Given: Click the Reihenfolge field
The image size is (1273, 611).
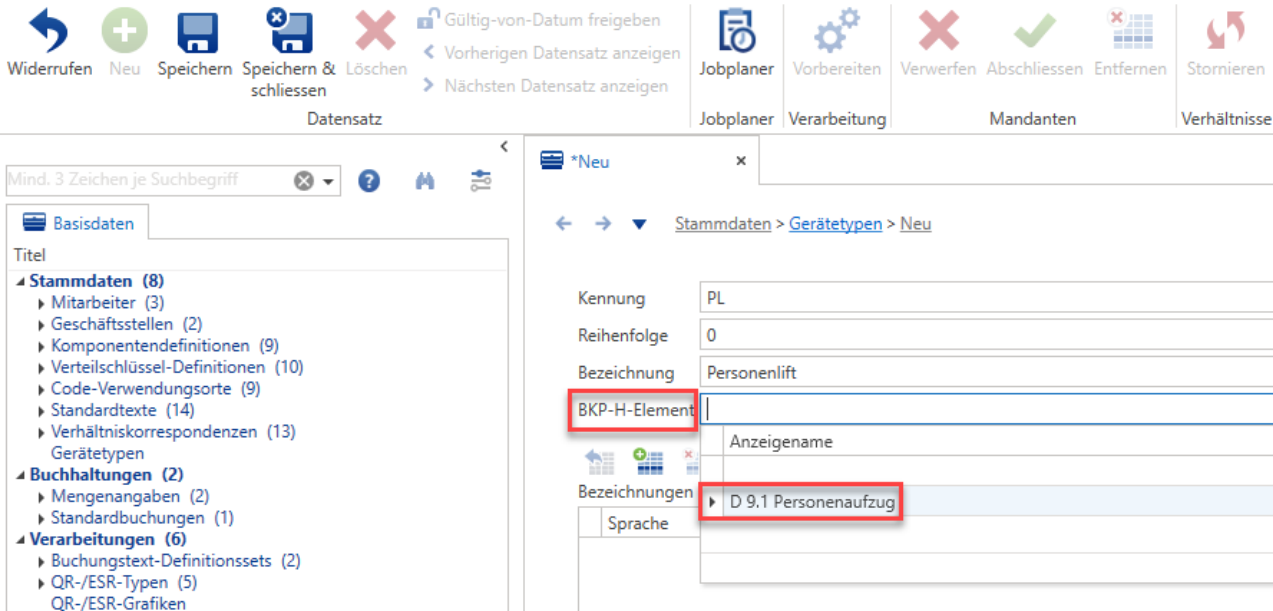Looking at the screenshot, I should (x=985, y=335).
